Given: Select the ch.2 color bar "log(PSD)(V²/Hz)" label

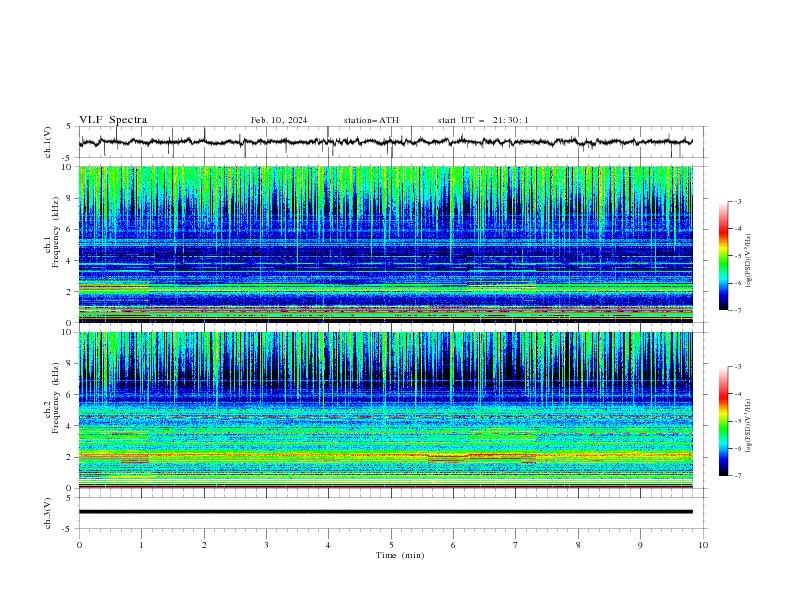Looking at the screenshot, I should (x=749, y=425).
